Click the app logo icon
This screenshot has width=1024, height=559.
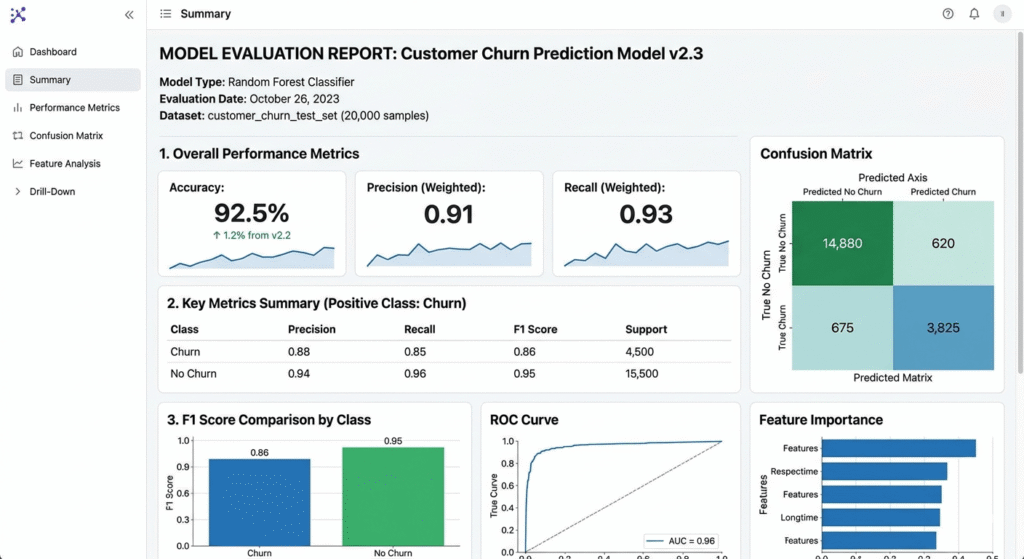click(x=18, y=14)
